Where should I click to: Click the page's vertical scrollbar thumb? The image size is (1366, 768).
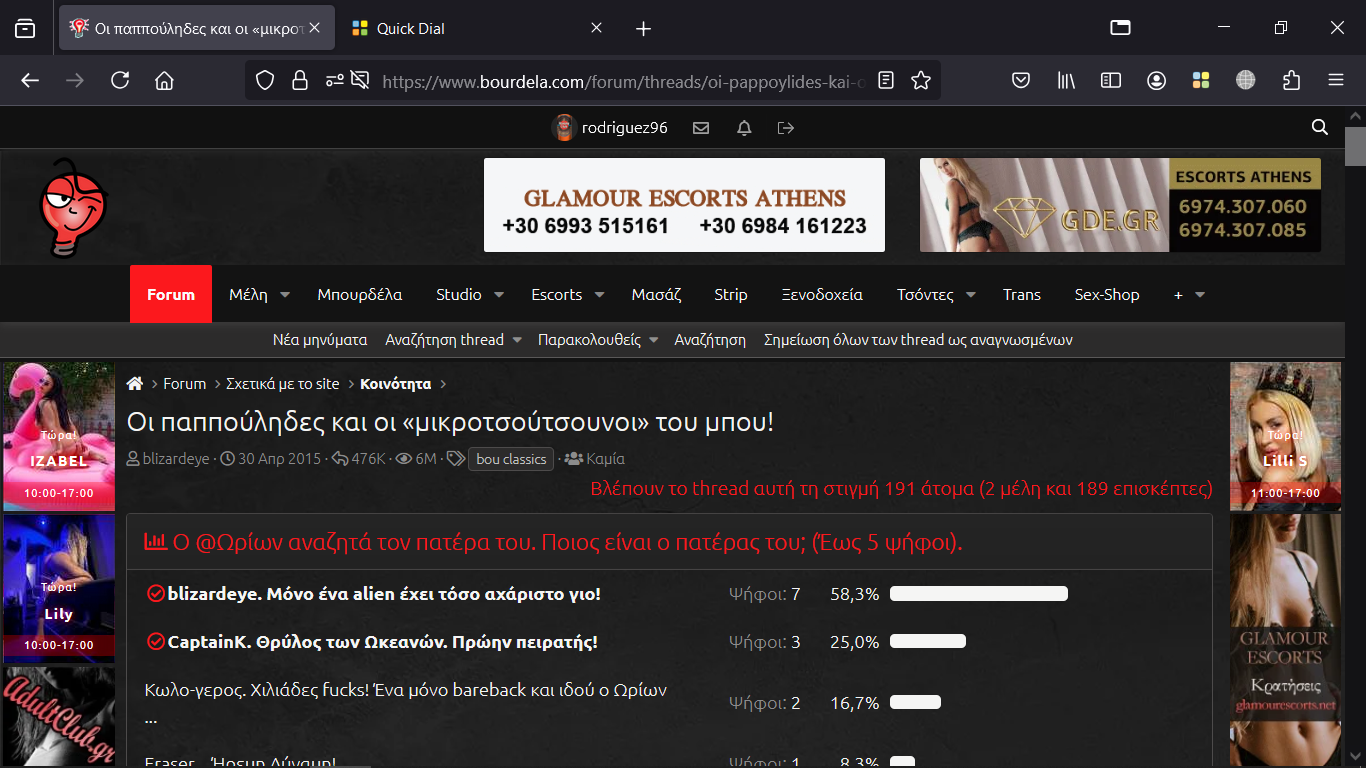tap(1355, 147)
